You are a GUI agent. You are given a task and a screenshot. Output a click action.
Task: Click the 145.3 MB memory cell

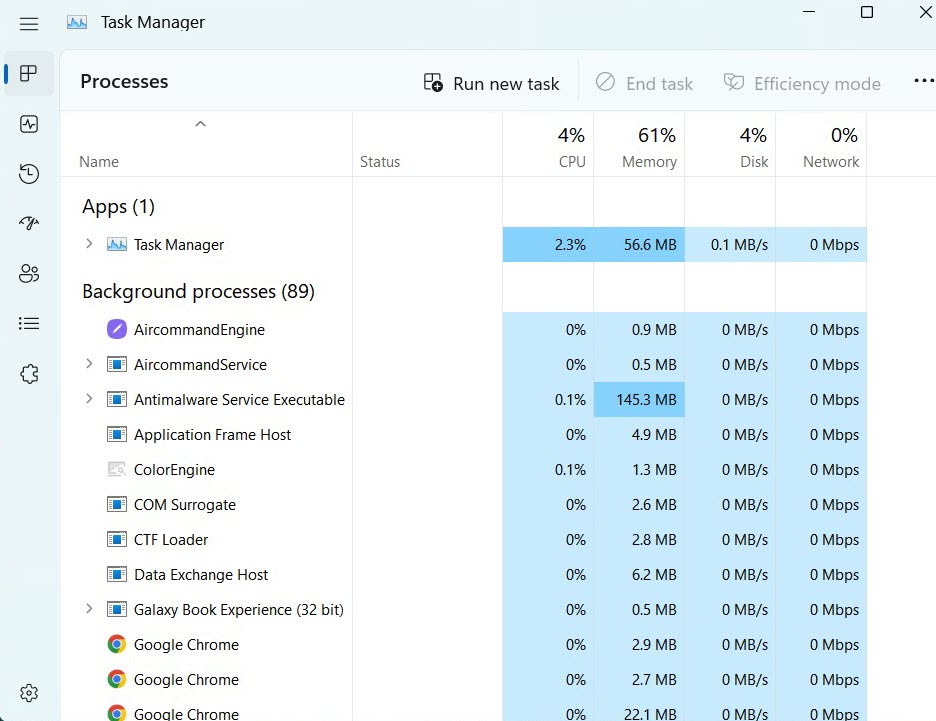(x=639, y=399)
